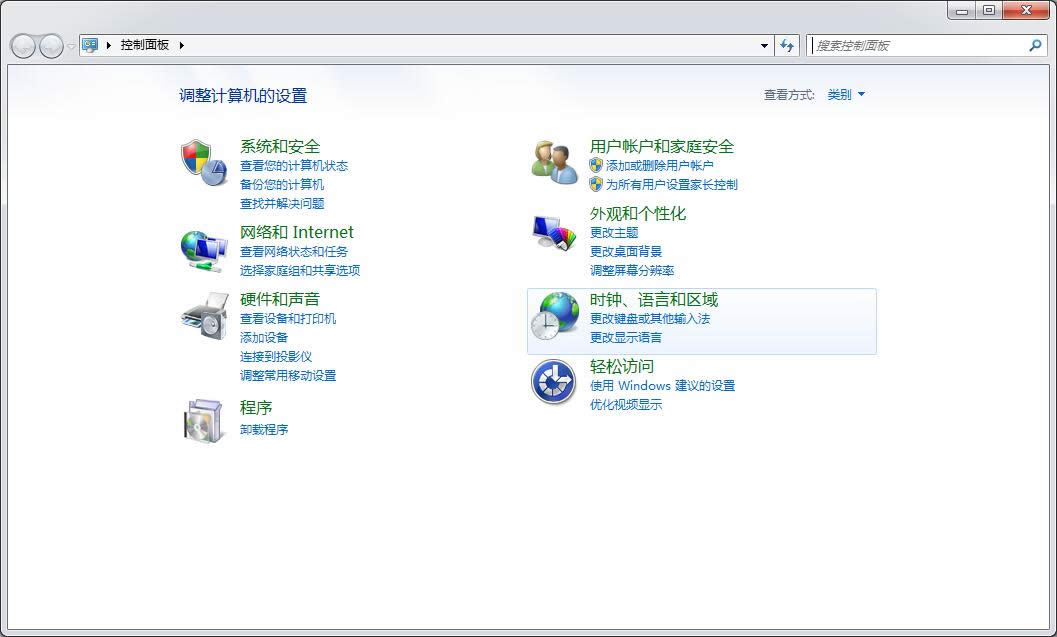Open 硬件和声音 via the printer icon

click(x=203, y=317)
